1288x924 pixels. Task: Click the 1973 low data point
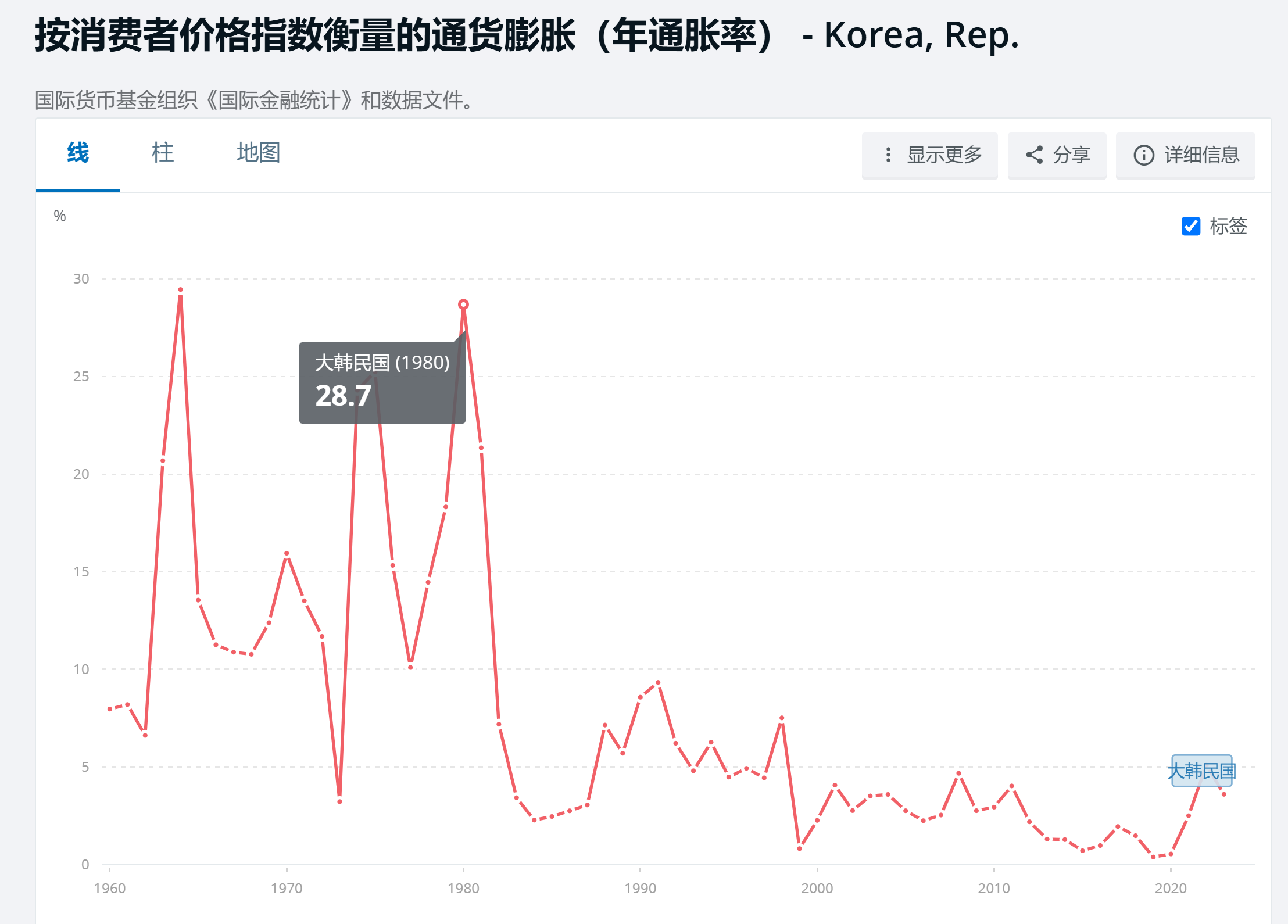[x=339, y=801]
